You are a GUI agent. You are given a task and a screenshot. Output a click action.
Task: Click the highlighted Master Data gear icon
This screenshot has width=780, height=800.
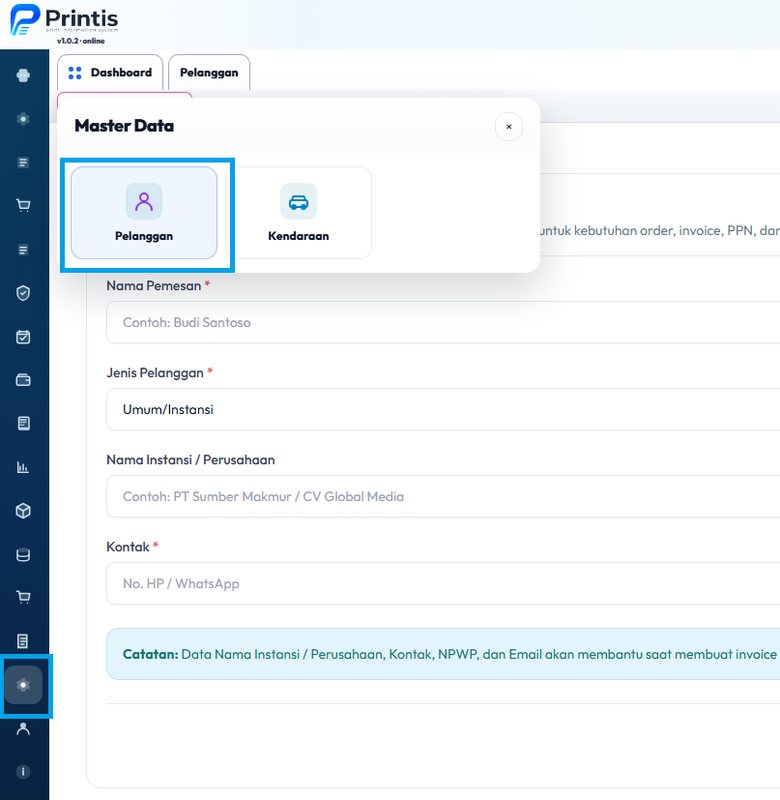tap(23, 685)
